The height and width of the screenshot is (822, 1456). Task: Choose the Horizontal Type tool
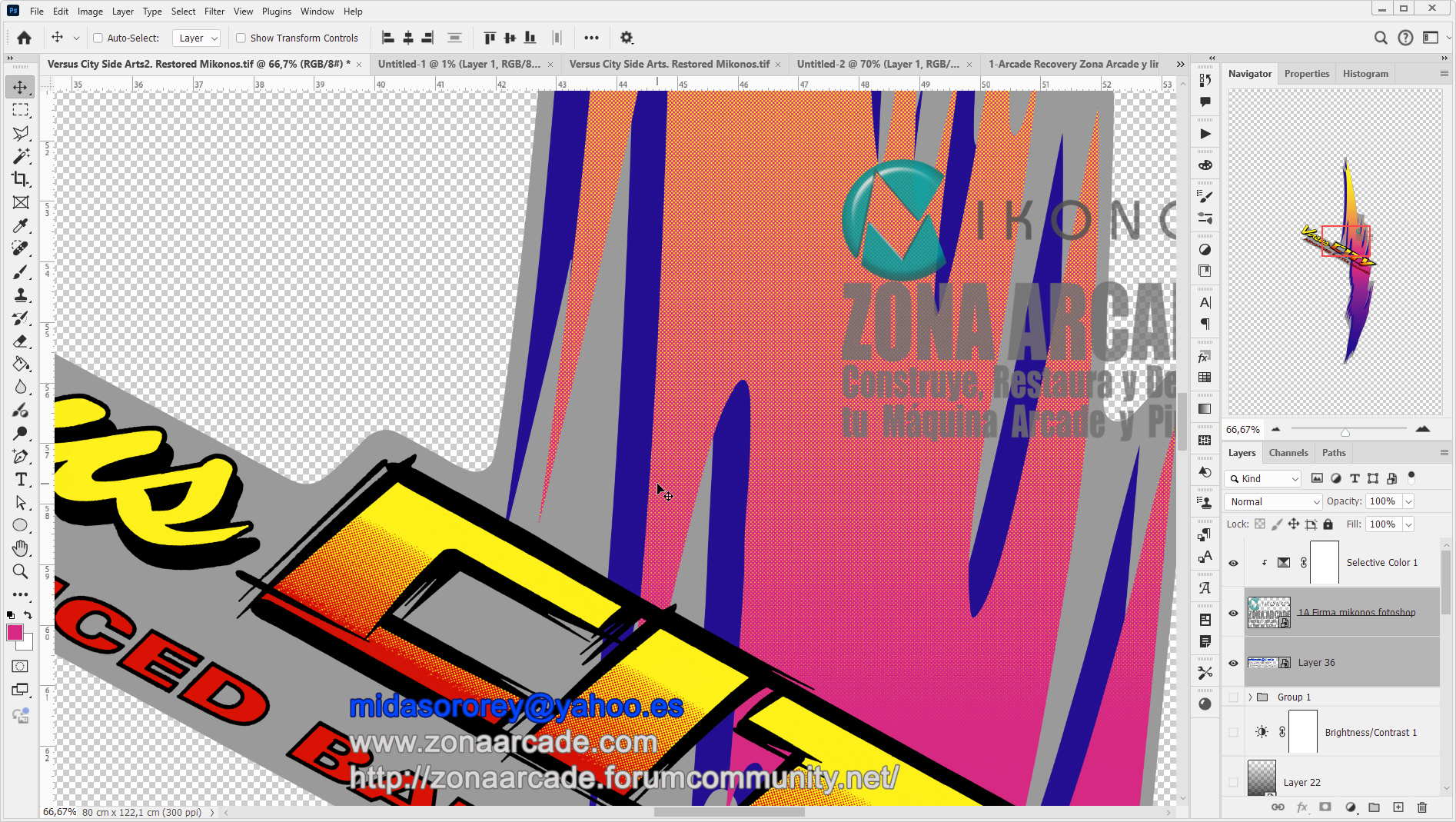[21, 480]
